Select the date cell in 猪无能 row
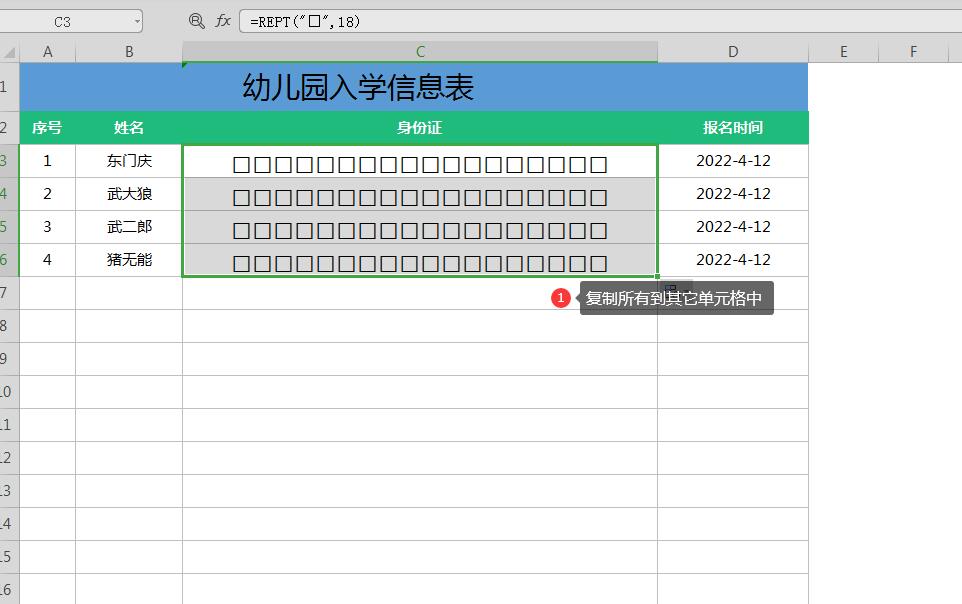 pyautogui.click(x=733, y=260)
